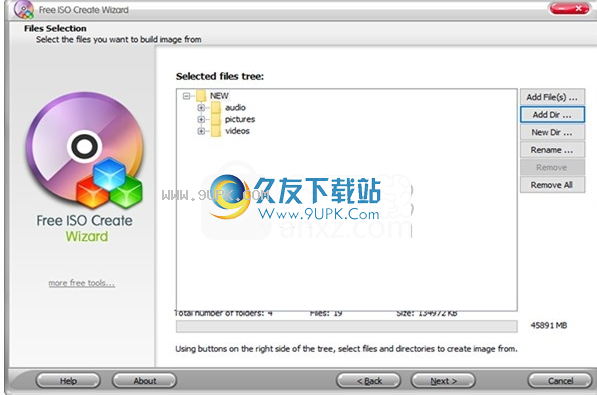
Task: Click the disc capacity progress bar
Action: [x=346, y=326]
